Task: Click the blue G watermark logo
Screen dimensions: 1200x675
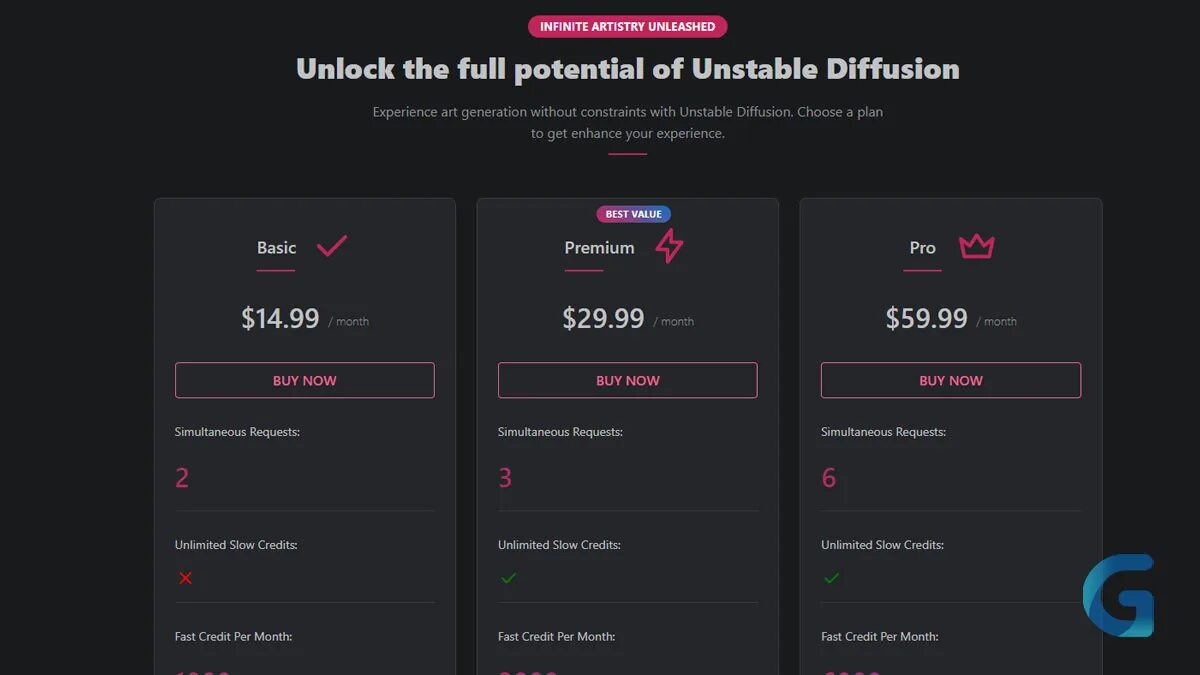Action: 1118,596
